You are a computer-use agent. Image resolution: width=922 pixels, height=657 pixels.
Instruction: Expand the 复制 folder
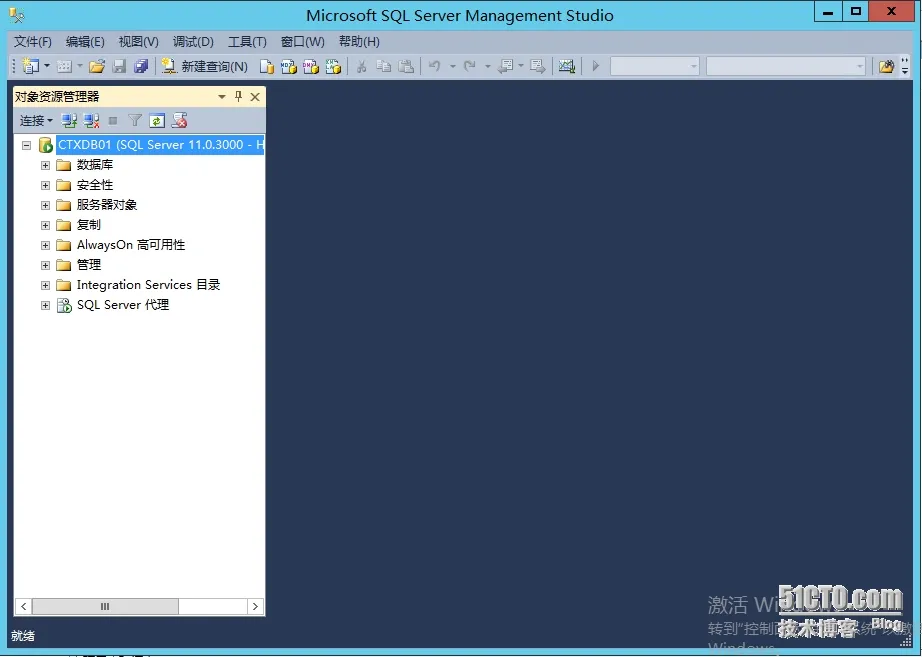pyautogui.click(x=45, y=225)
